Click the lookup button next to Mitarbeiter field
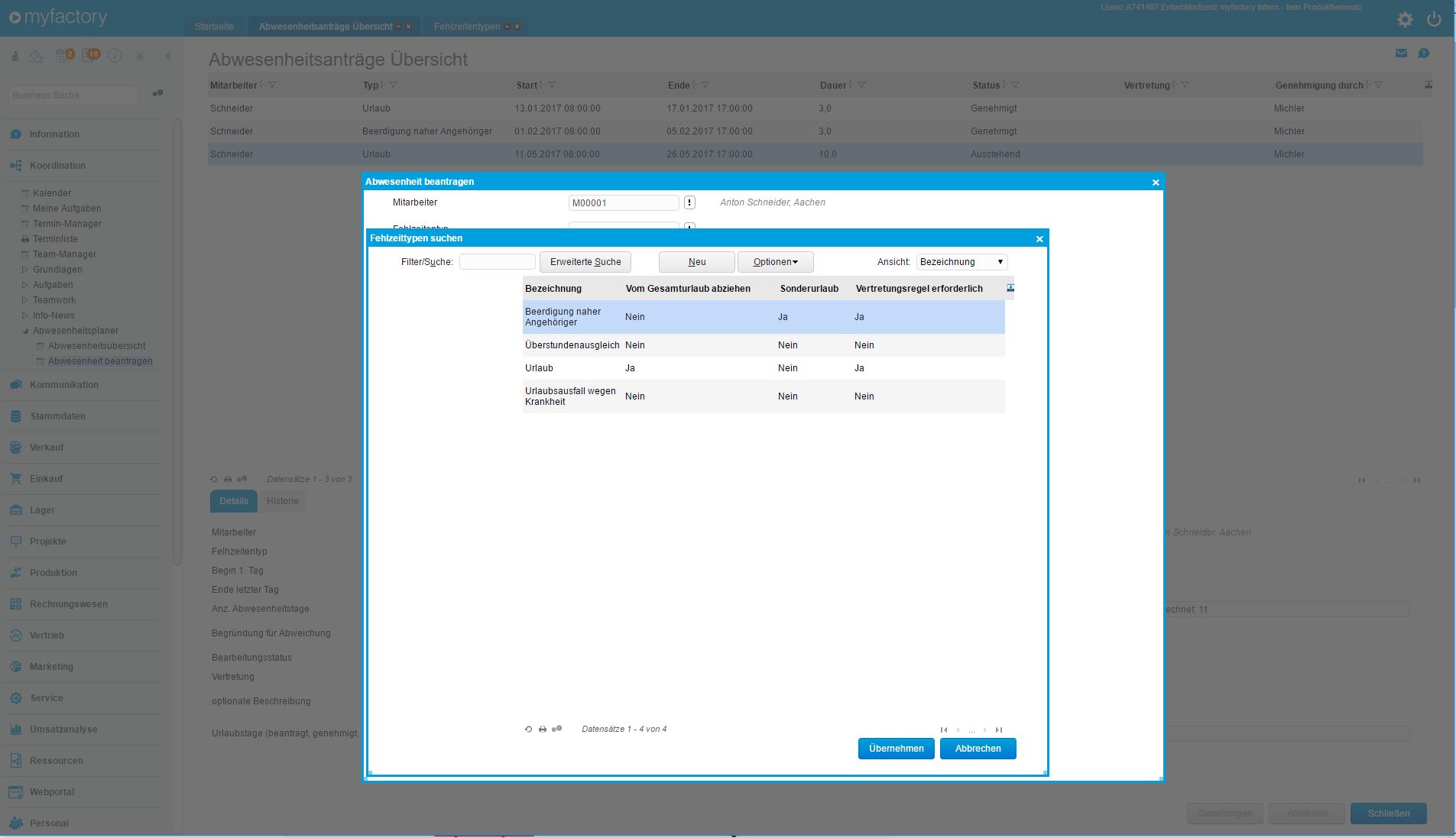This screenshot has width=1456, height=838. 689,202
